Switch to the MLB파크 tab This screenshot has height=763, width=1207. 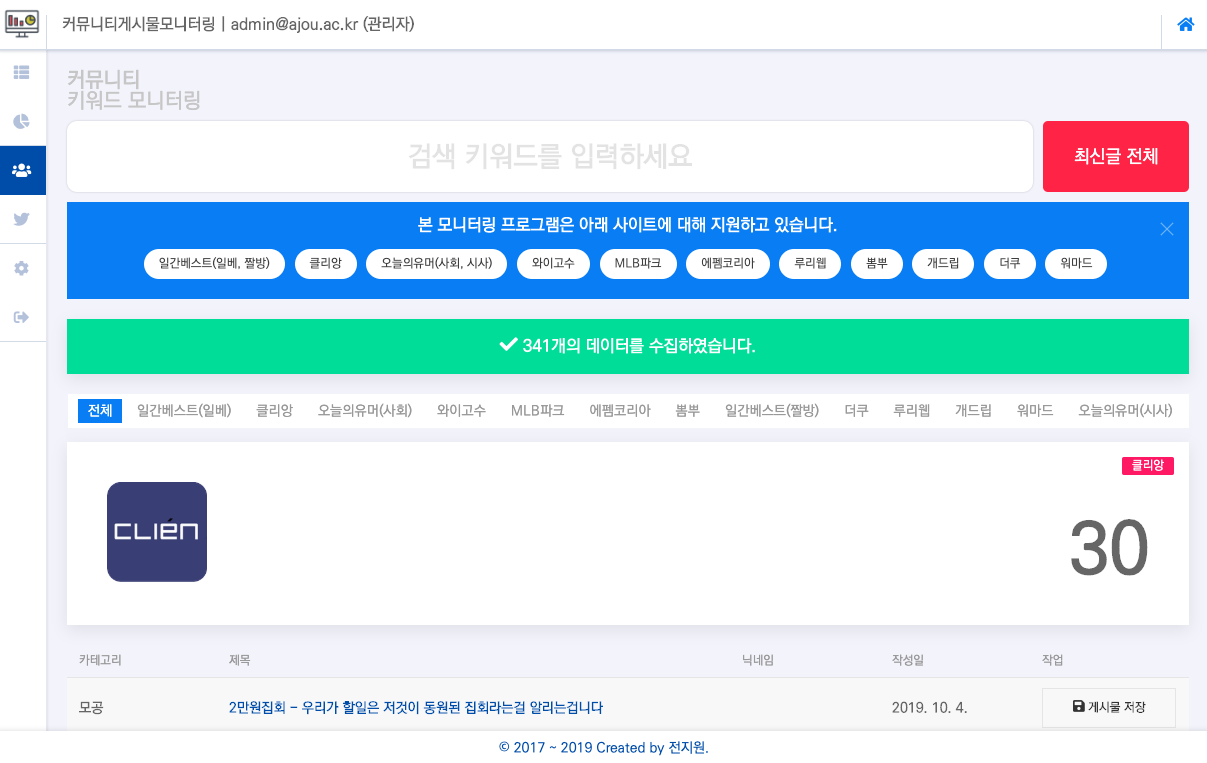point(537,410)
